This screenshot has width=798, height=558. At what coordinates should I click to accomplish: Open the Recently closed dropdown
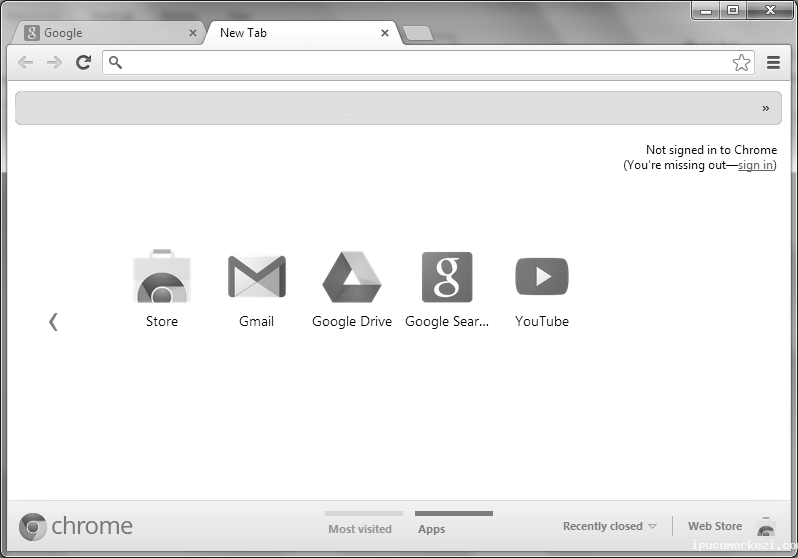[x=609, y=526]
